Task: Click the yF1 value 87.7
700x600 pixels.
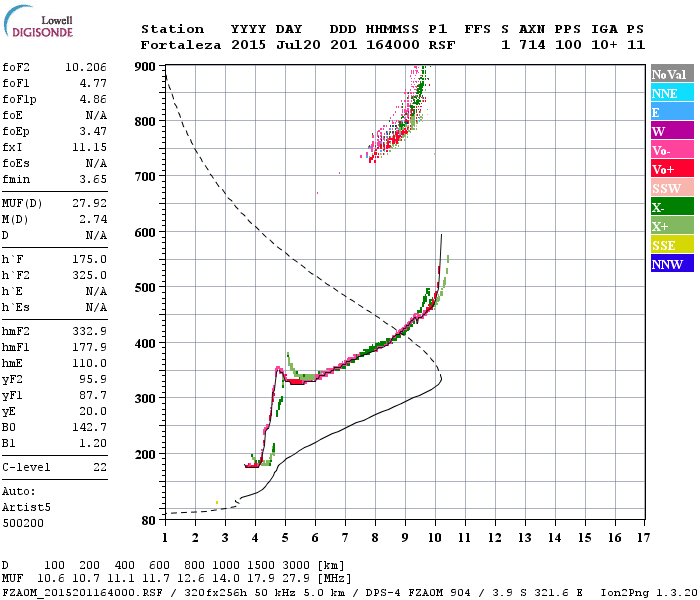Action: pos(93,396)
